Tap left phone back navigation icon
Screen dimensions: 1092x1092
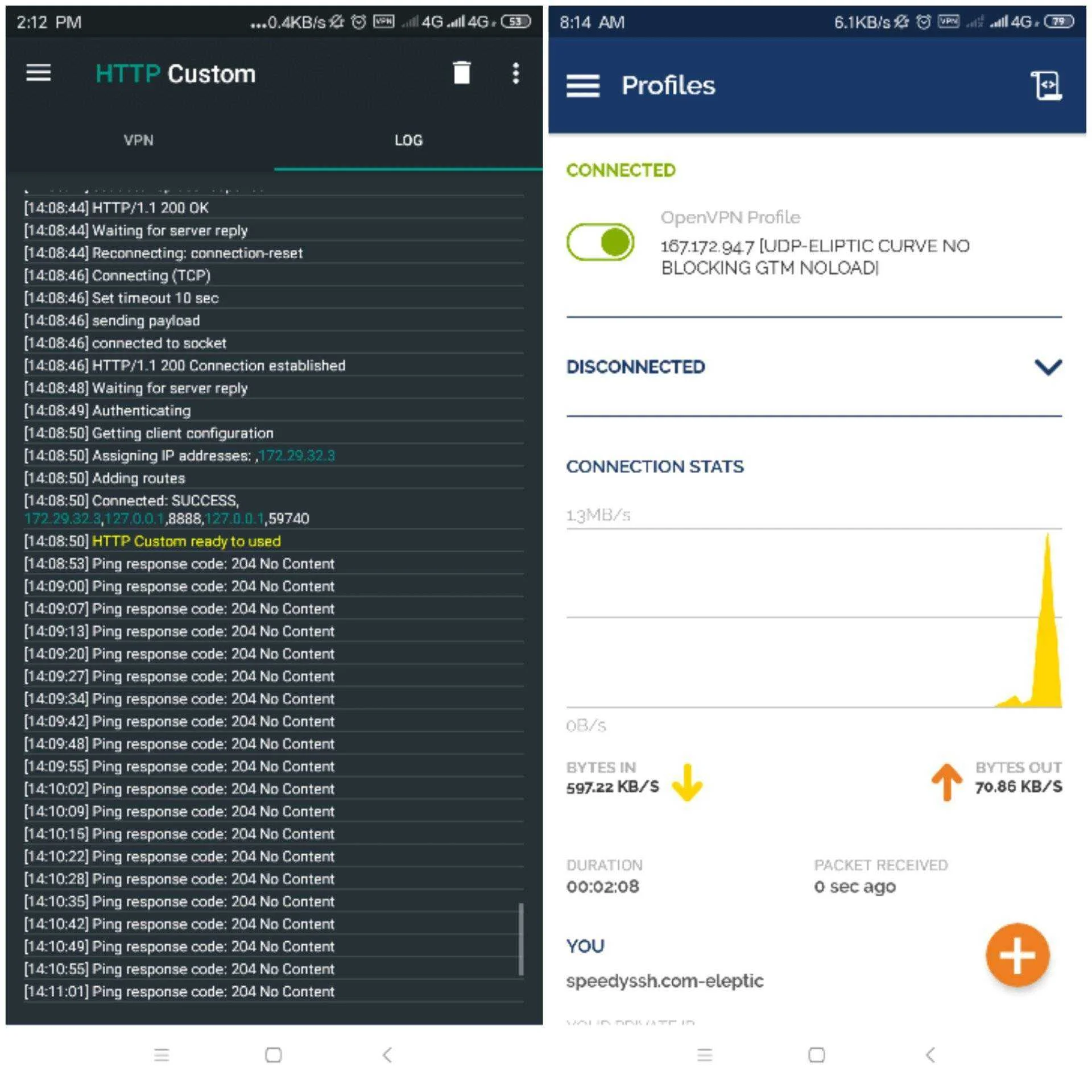coord(387,1055)
